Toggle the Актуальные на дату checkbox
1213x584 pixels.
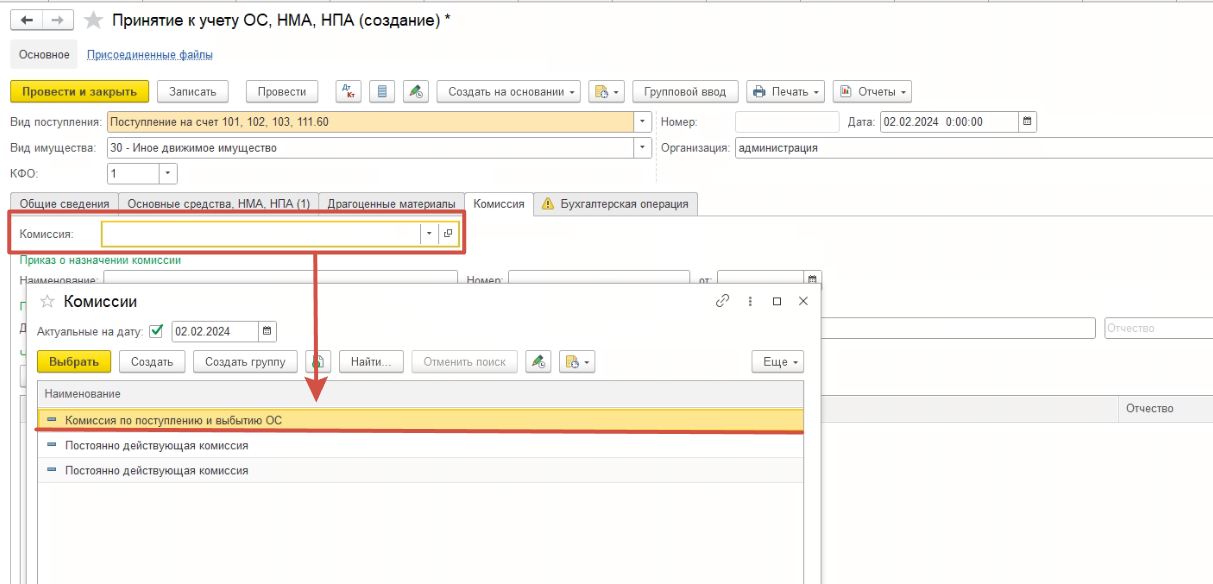156,331
